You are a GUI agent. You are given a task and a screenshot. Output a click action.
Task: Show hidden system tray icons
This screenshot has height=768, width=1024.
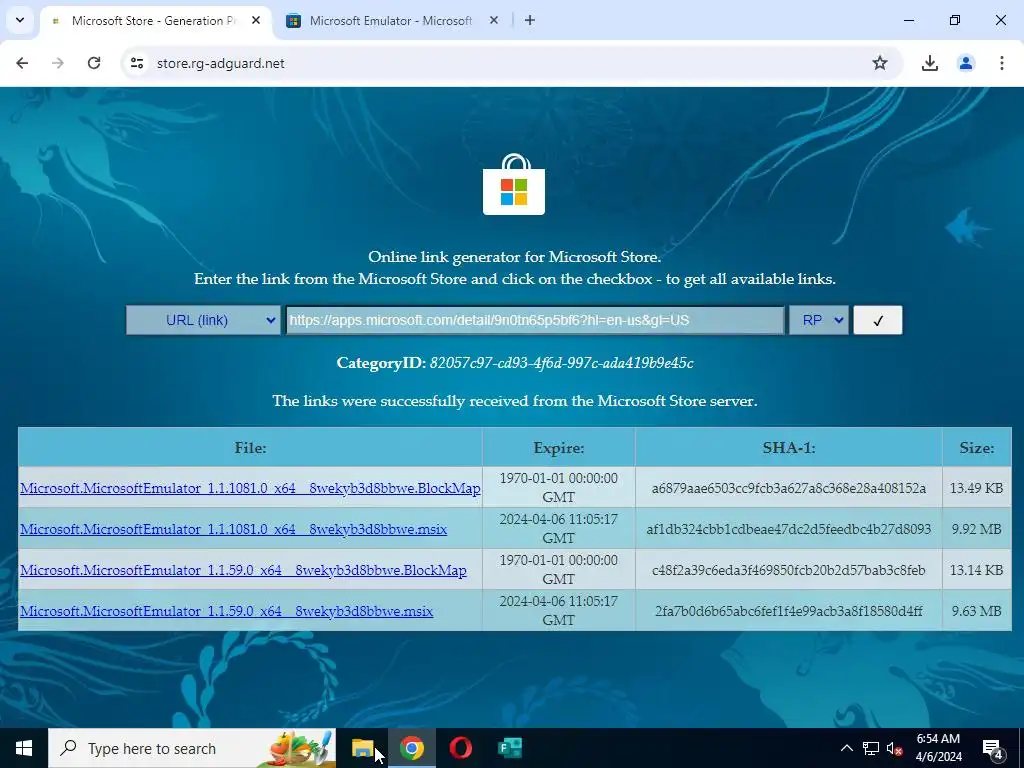click(846, 748)
